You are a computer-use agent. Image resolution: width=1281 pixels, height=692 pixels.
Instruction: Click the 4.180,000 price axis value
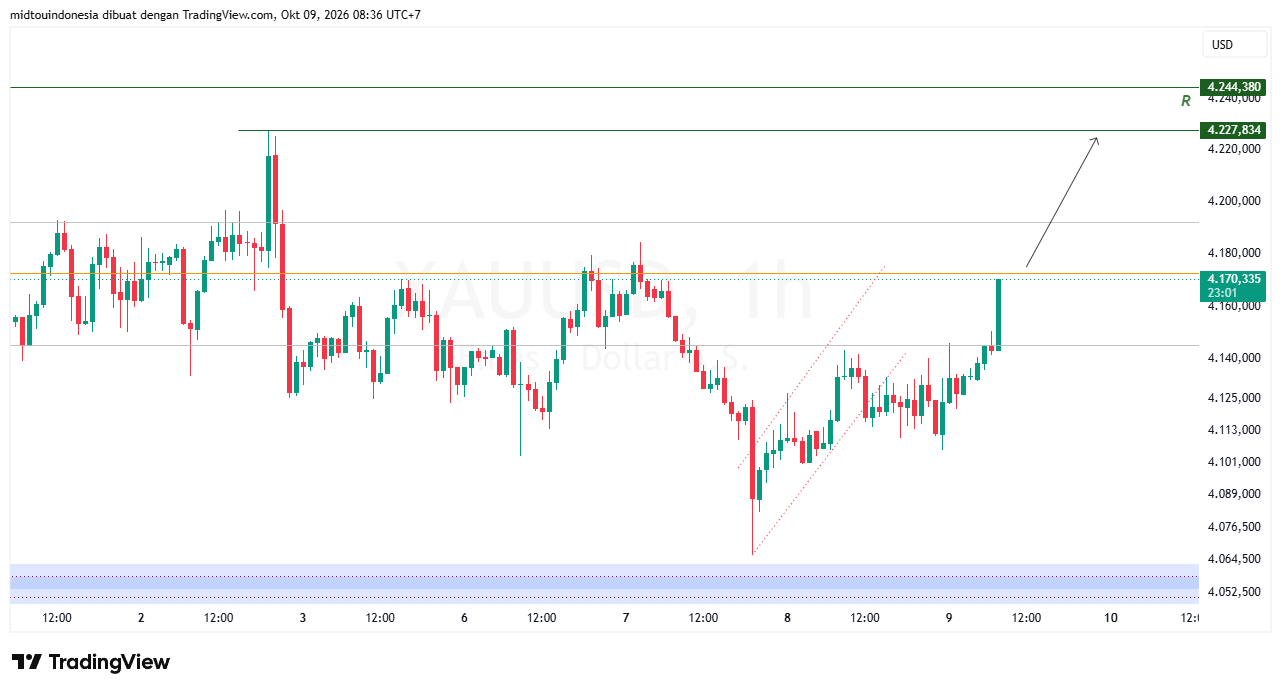[x=1234, y=252]
